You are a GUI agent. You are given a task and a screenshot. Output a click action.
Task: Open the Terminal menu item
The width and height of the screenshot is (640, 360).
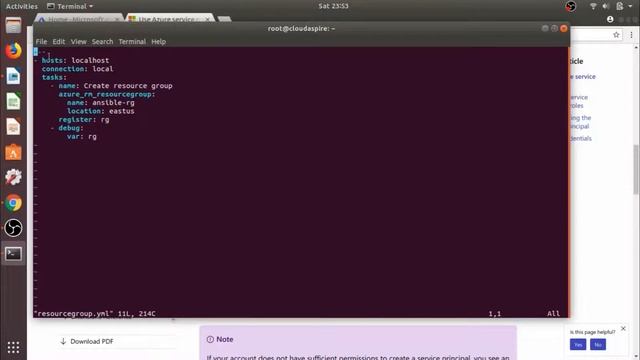pyautogui.click(x=132, y=42)
